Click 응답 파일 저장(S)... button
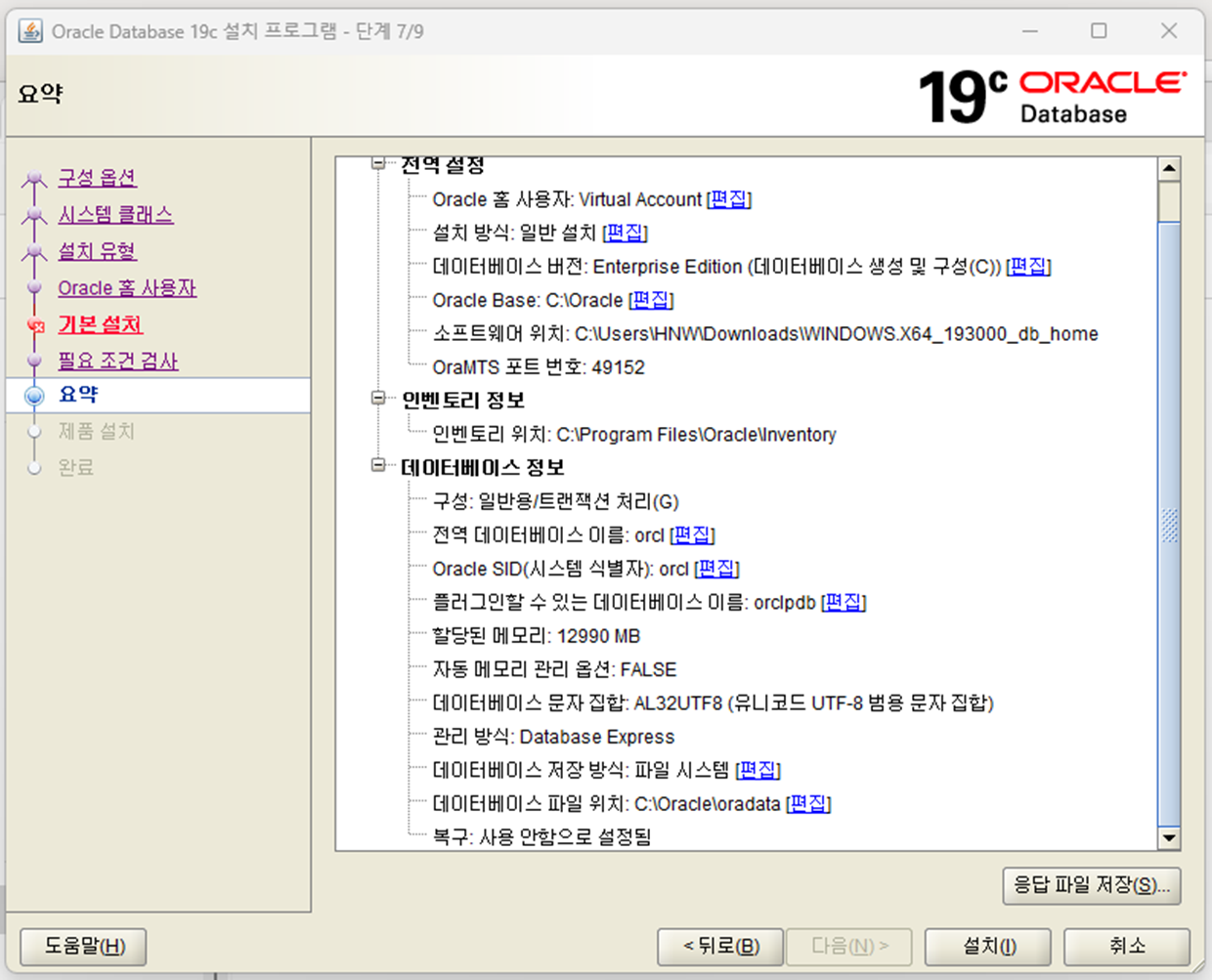The image size is (1212, 980). pos(1092,885)
